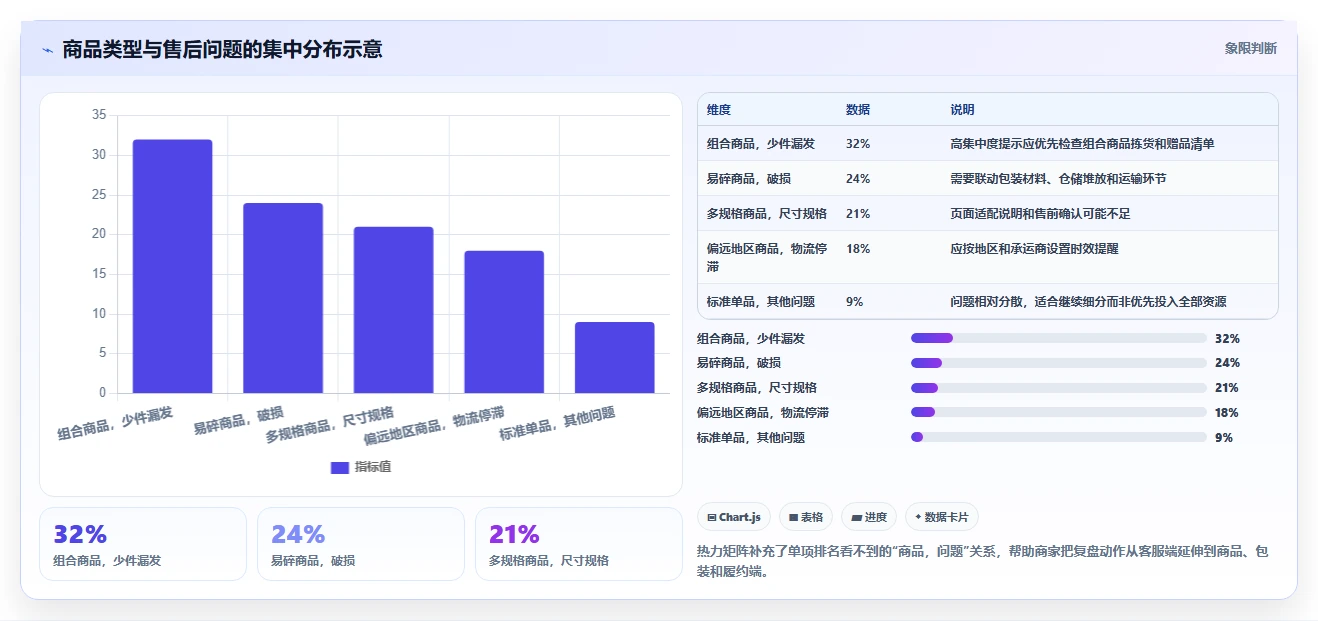
Task: Click description 应按地区和承运商设置时效提醒
Action: click(1035, 249)
